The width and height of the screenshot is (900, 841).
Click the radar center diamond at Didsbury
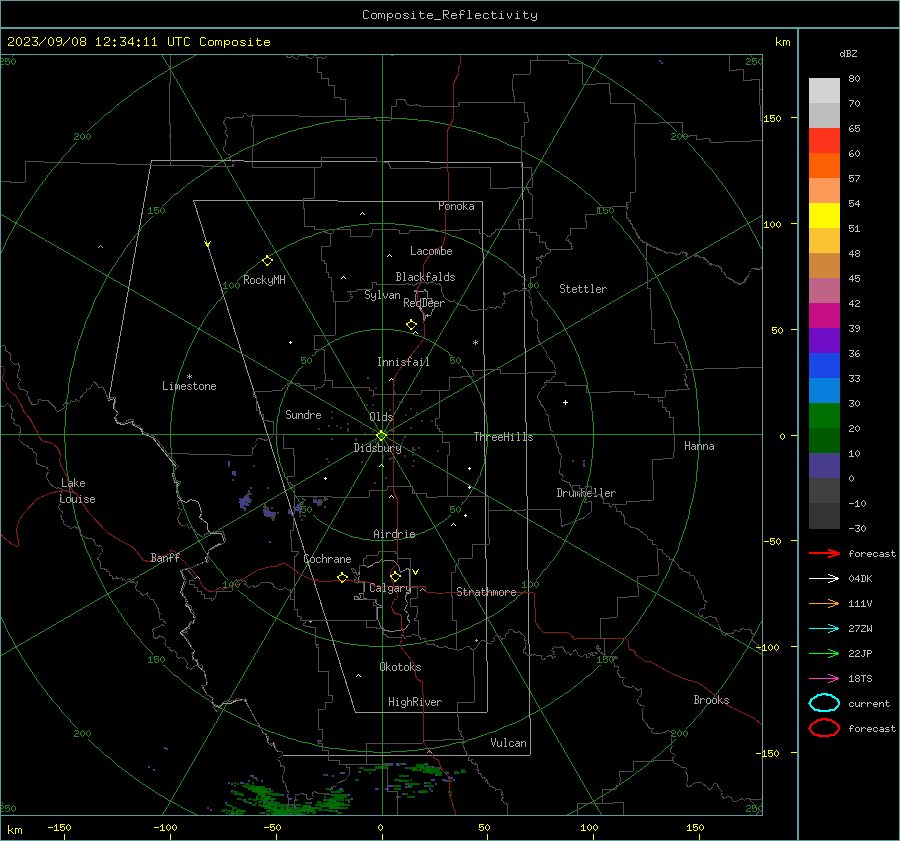pyautogui.click(x=381, y=435)
